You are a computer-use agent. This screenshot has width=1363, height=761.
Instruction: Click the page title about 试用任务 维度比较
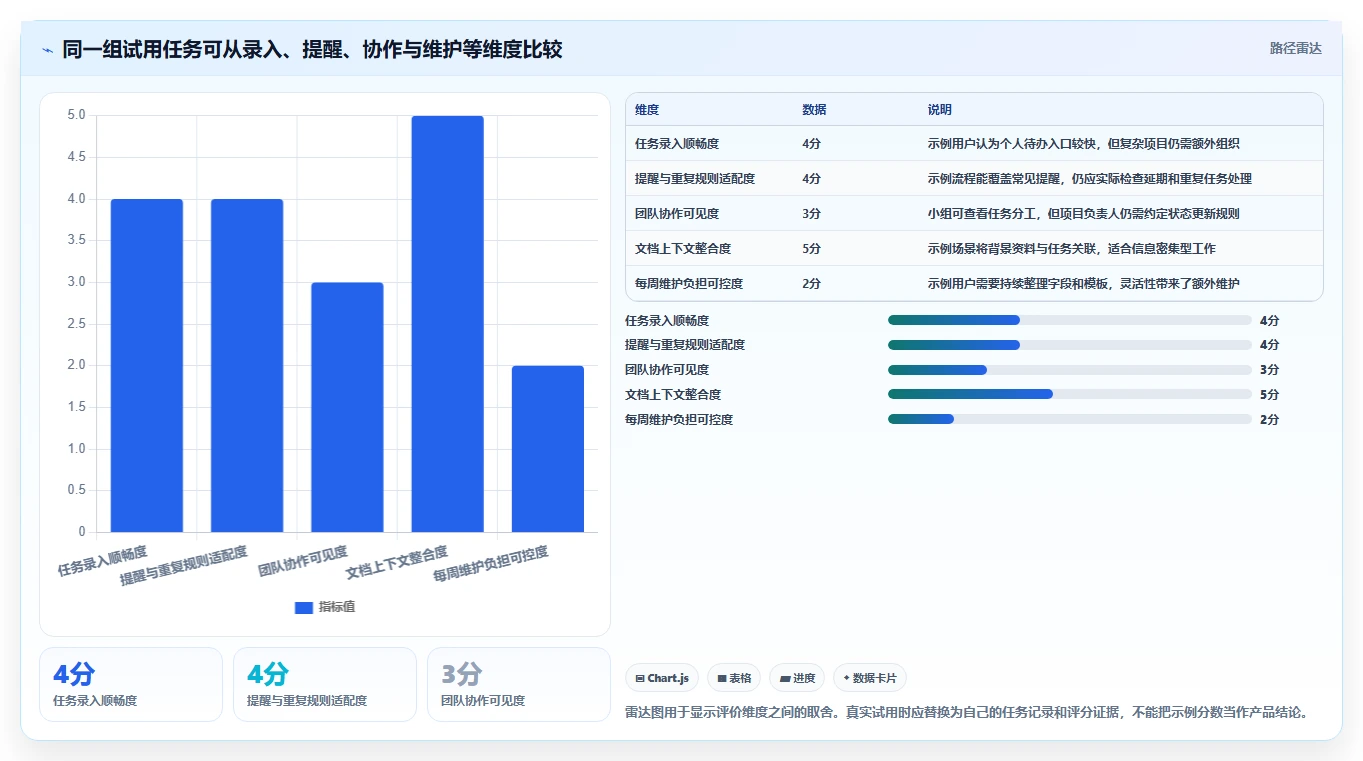[312, 49]
